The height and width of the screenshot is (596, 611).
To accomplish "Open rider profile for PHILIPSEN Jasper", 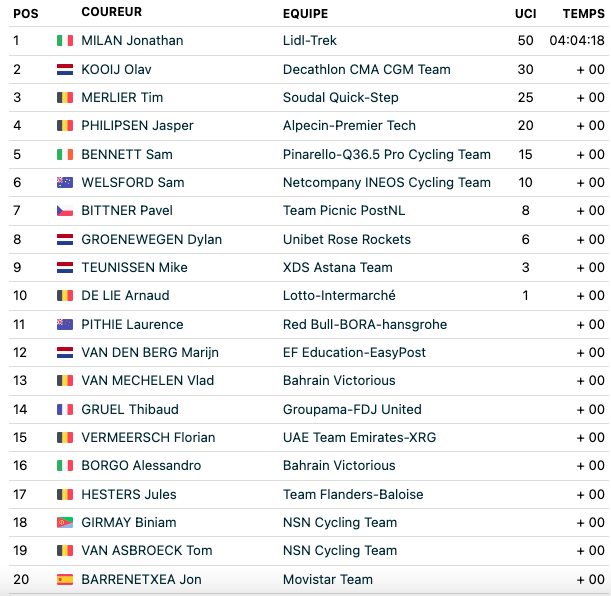I will coord(137,125).
